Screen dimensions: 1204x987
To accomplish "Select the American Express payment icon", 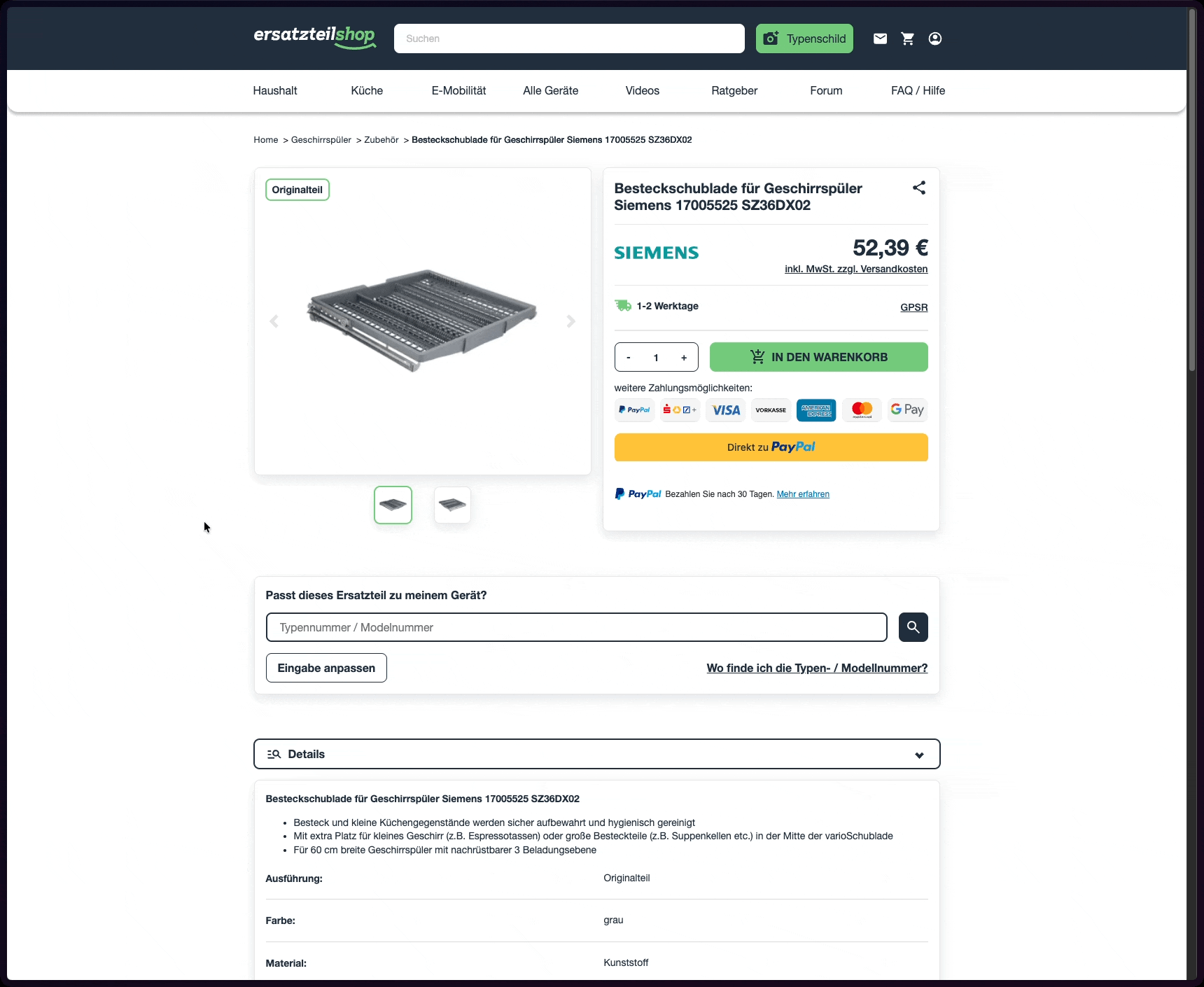I will click(x=816, y=410).
